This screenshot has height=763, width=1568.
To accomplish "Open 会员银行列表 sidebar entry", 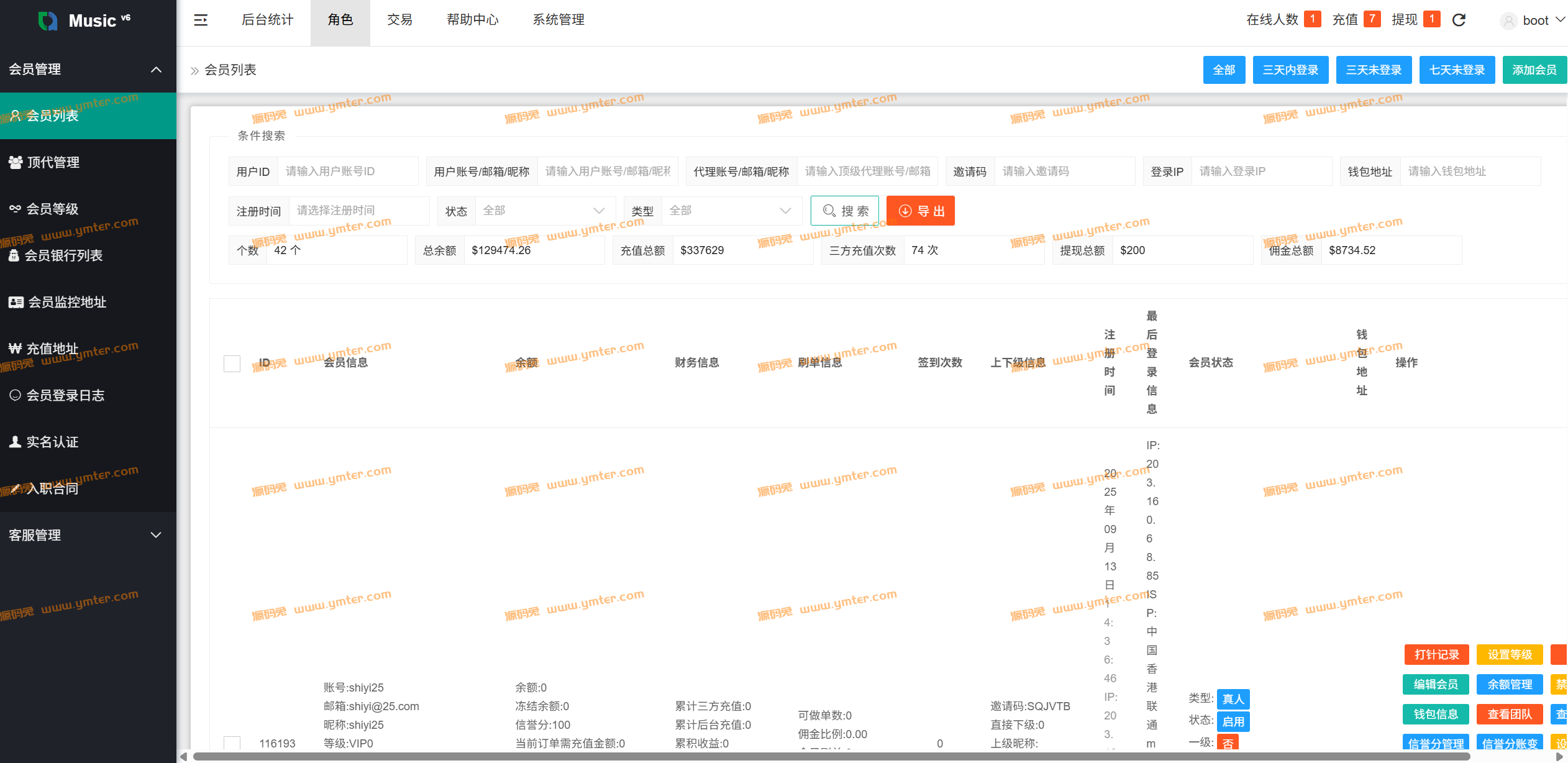I will [62, 255].
